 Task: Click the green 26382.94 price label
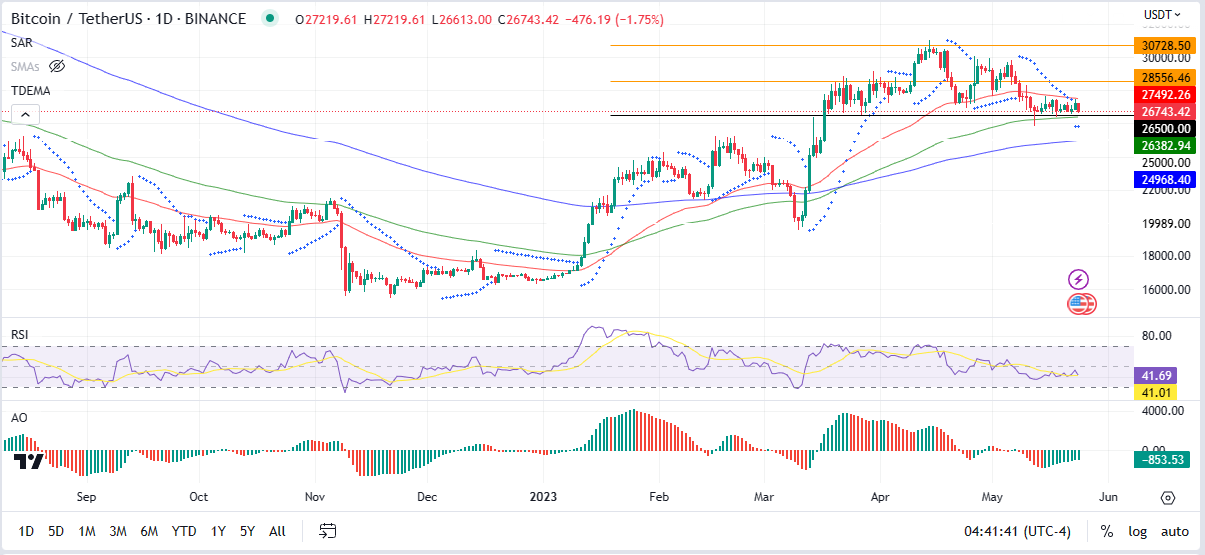1166,145
